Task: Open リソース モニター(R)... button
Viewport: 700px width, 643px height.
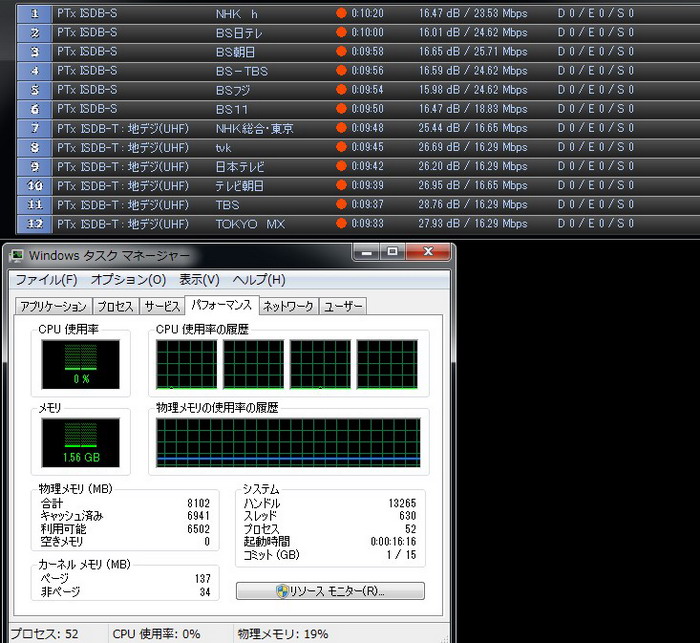Action: coord(330,591)
